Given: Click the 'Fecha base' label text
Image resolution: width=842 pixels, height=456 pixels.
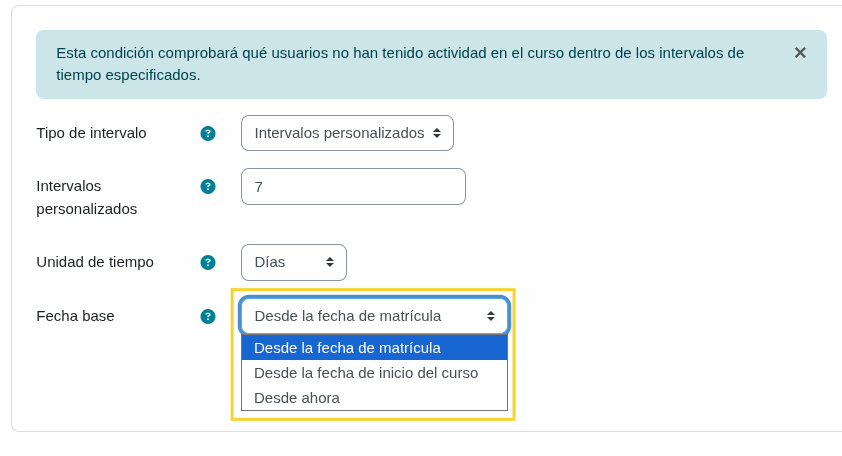Looking at the screenshot, I should pyautogui.click(x=75, y=316).
